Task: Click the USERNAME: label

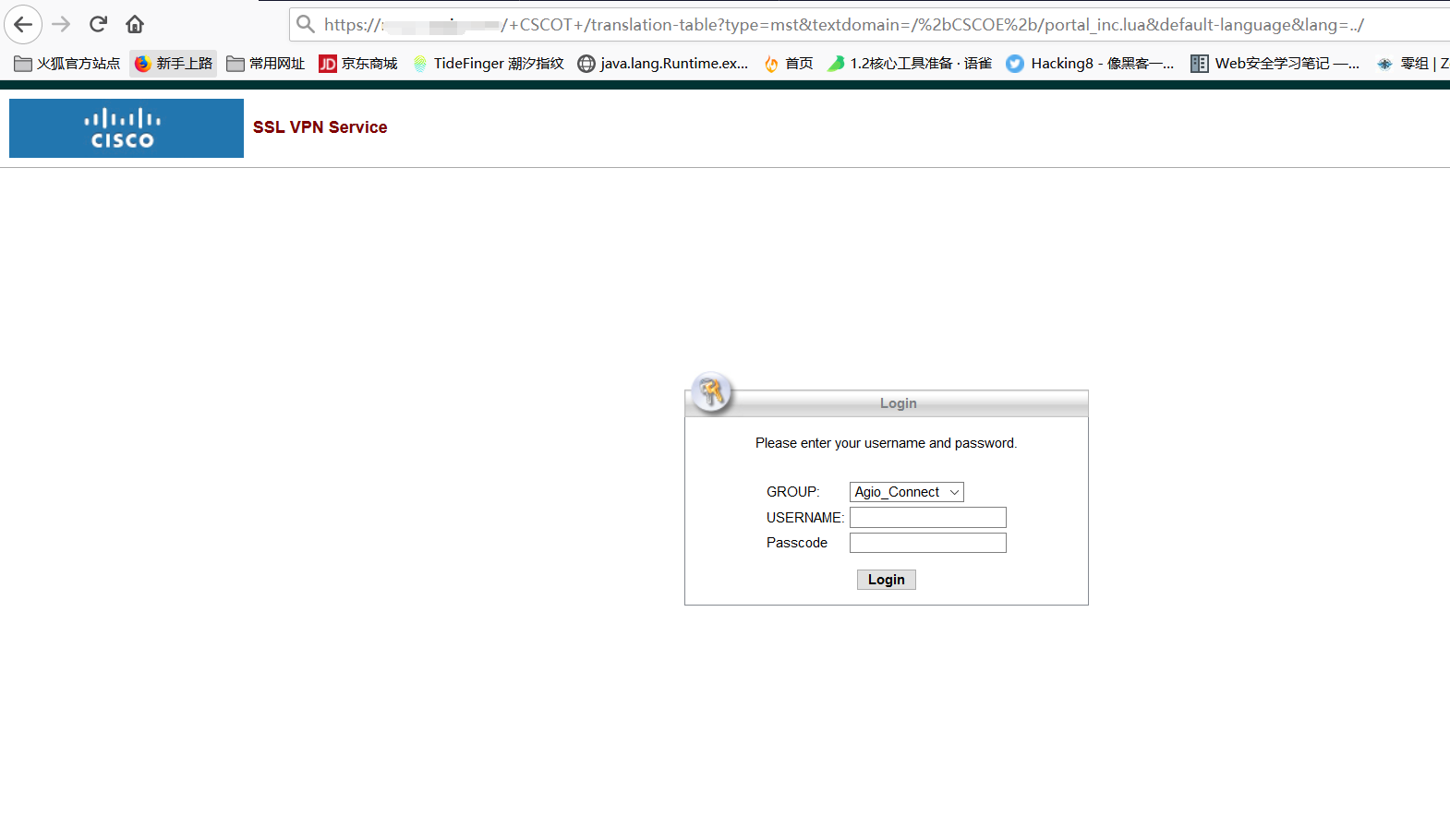Action: tap(805, 518)
